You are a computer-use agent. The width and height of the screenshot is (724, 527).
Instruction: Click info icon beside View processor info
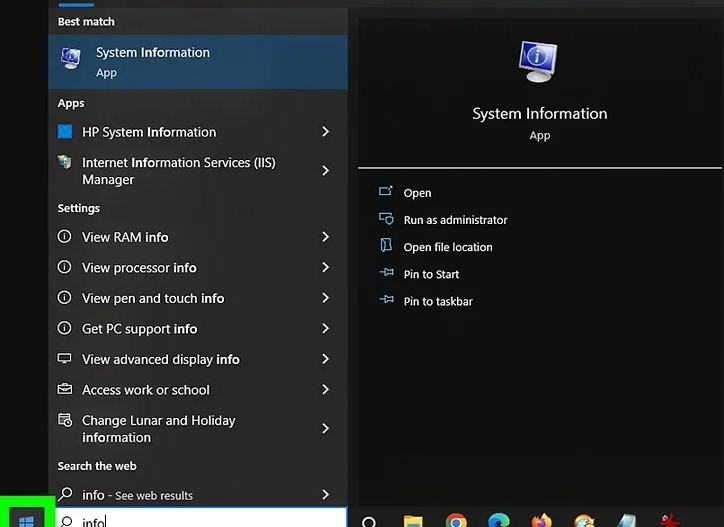64,267
